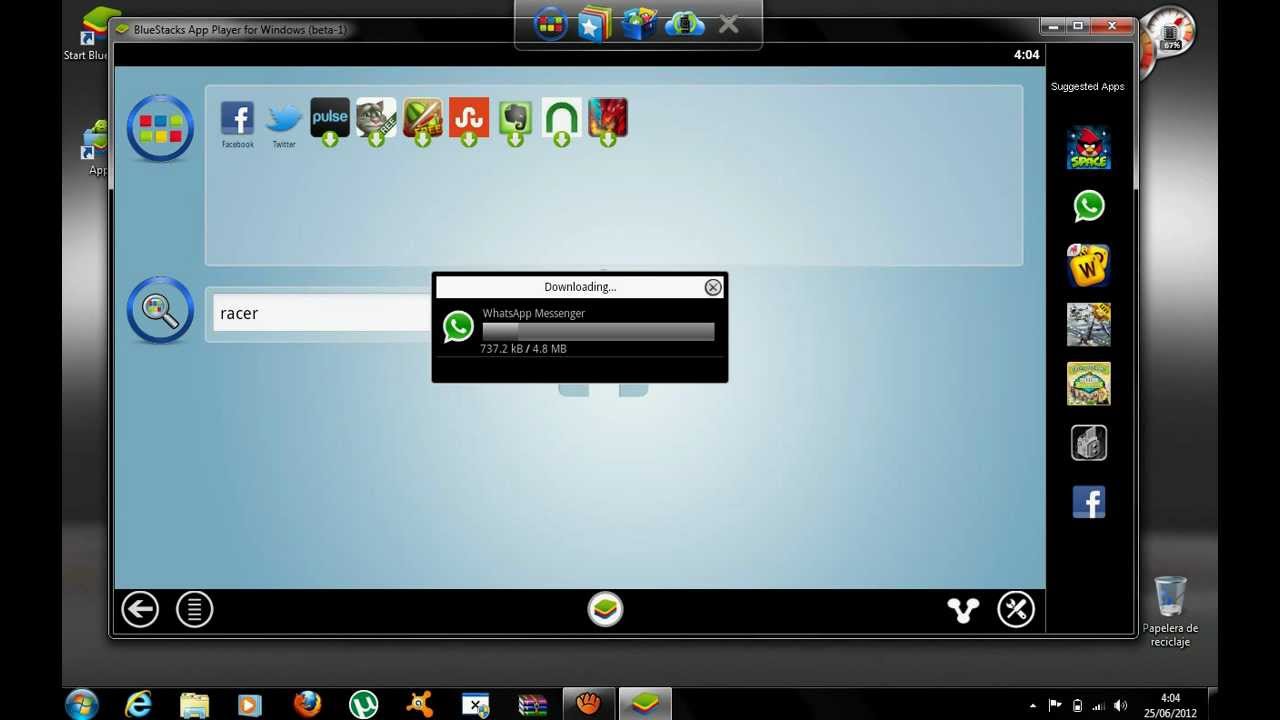Open the BlueStacks settings tools button
The height and width of the screenshot is (720, 1280).
pyautogui.click(x=1016, y=609)
